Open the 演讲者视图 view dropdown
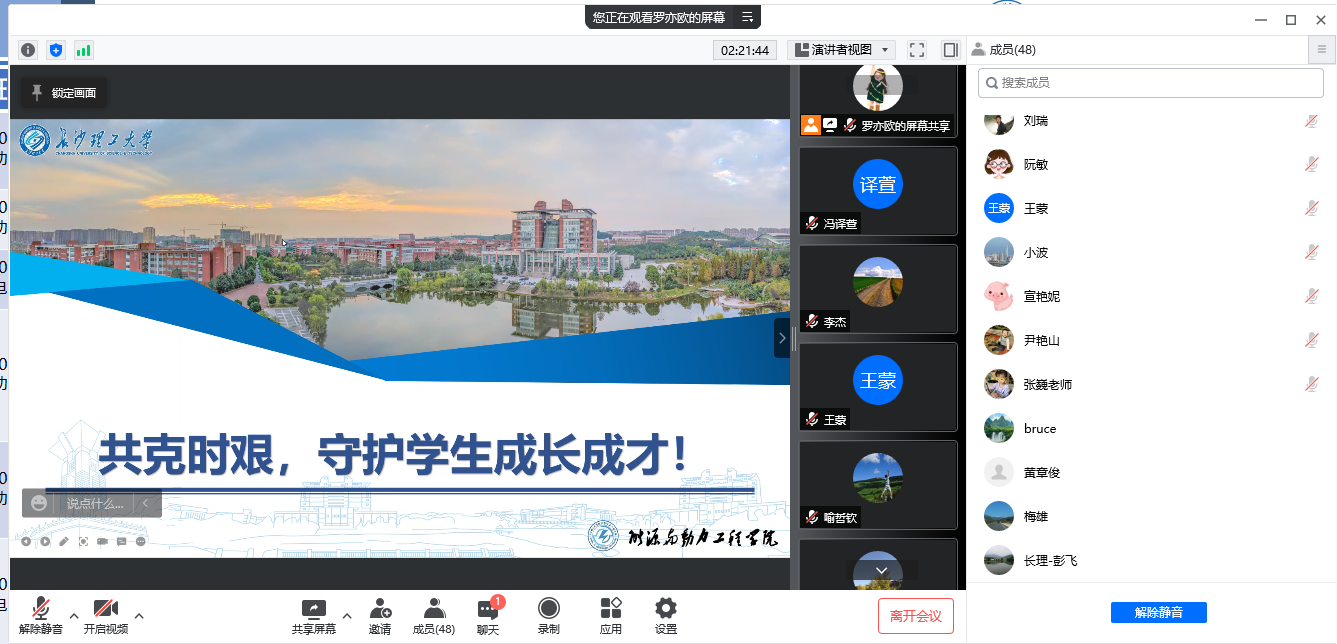 841,50
